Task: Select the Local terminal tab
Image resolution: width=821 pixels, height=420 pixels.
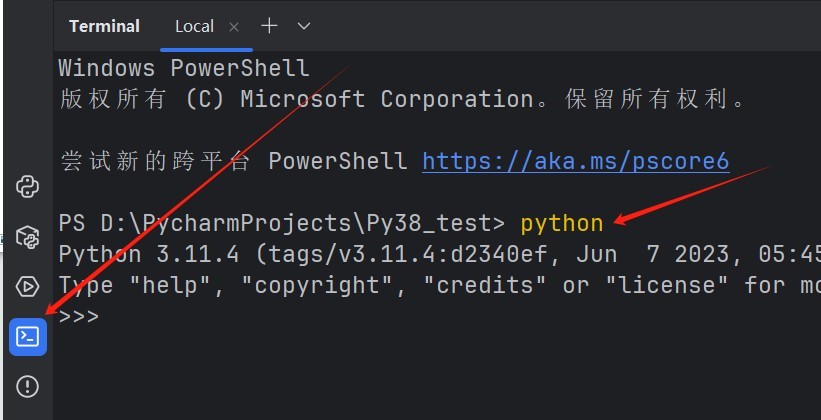Action: [194, 26]
